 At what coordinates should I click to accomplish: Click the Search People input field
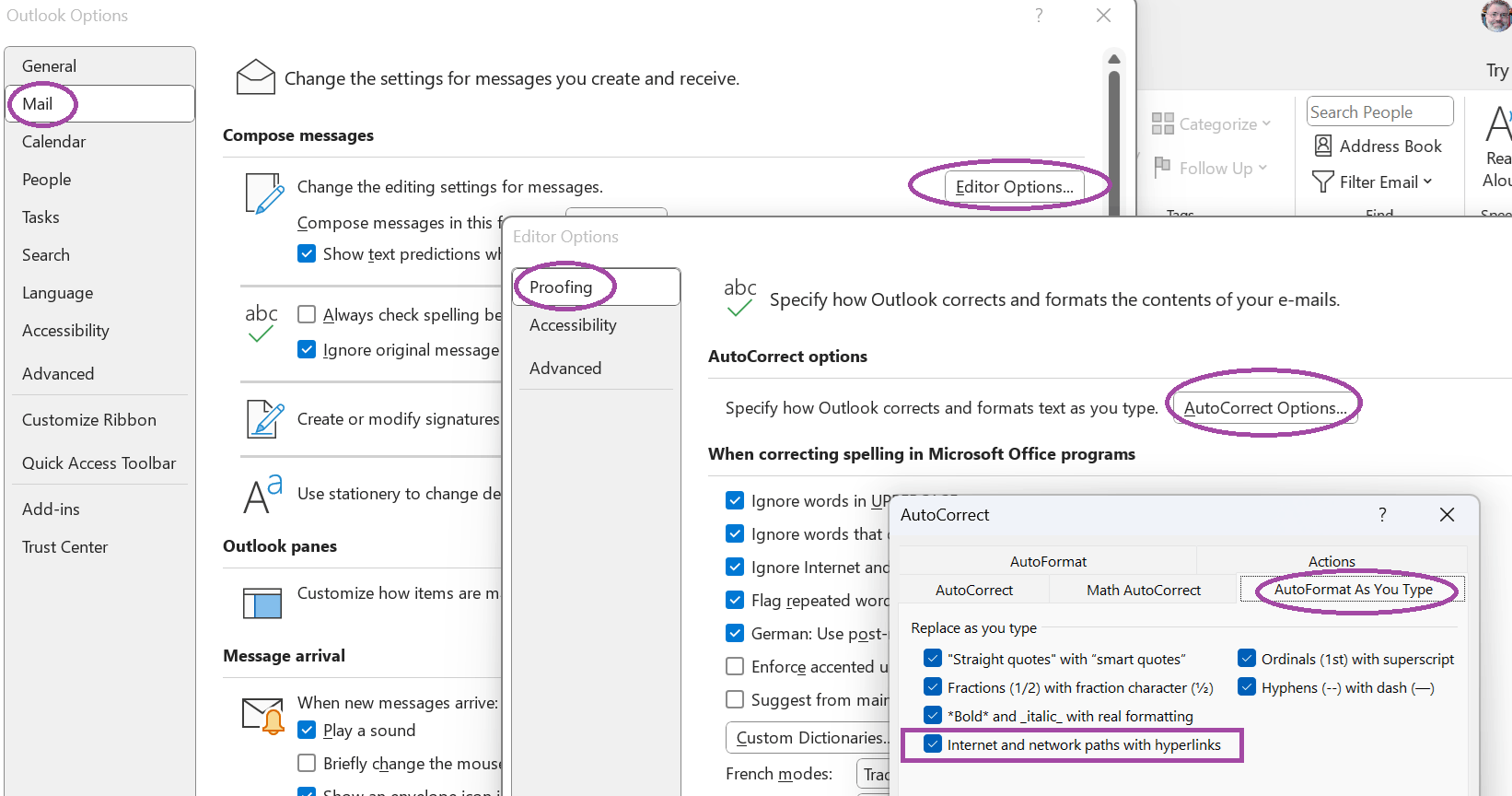coord(1379,111)
